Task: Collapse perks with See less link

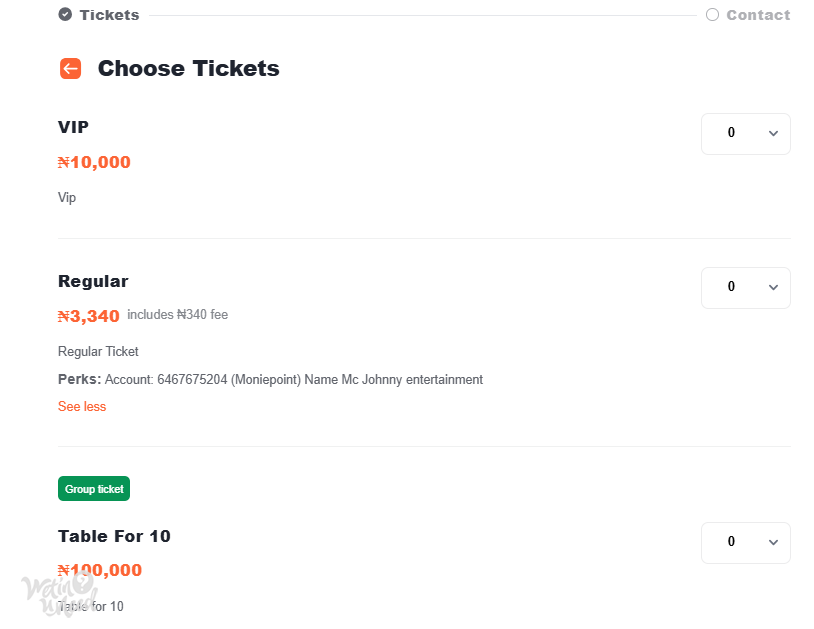Action: tap(82, 406)
